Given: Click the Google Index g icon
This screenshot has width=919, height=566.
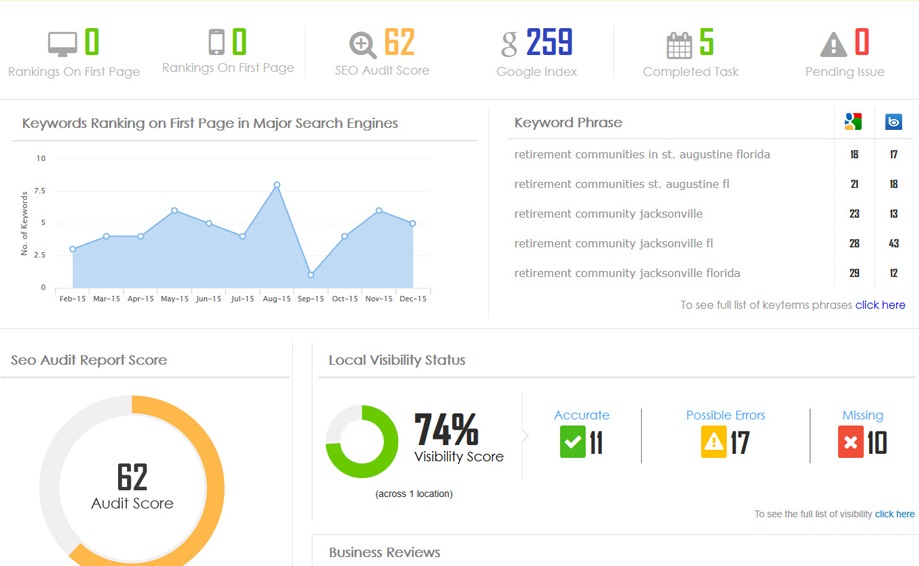Looking at the screenshot, I should point(509,43).
